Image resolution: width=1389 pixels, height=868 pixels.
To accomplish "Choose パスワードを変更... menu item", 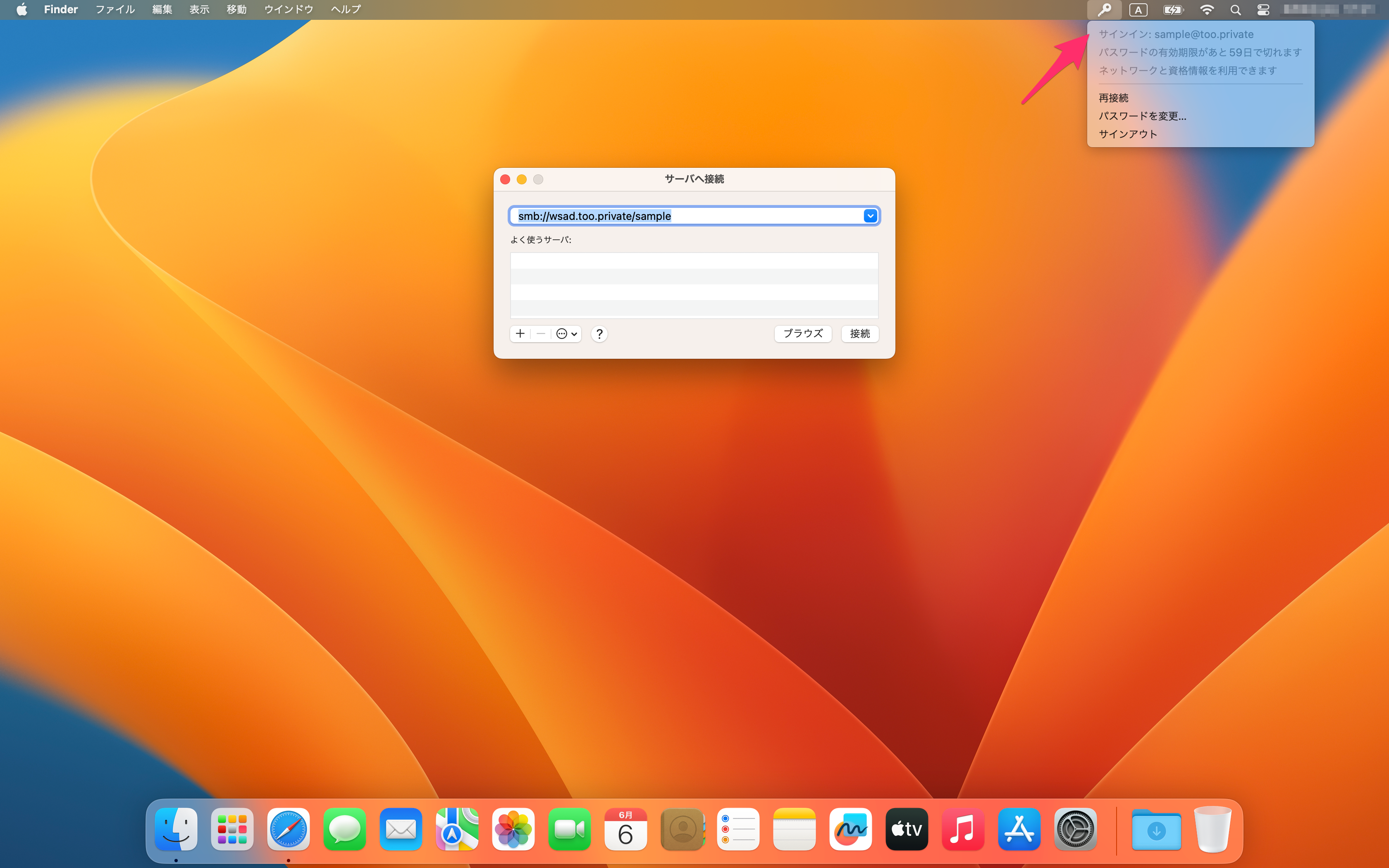I will click(1200, 116).
